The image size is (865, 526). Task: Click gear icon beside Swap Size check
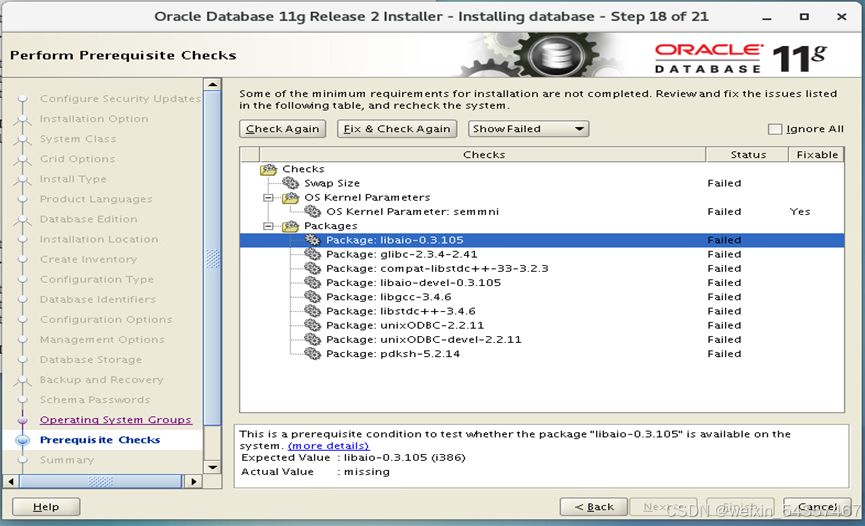(x=291, y=183)
